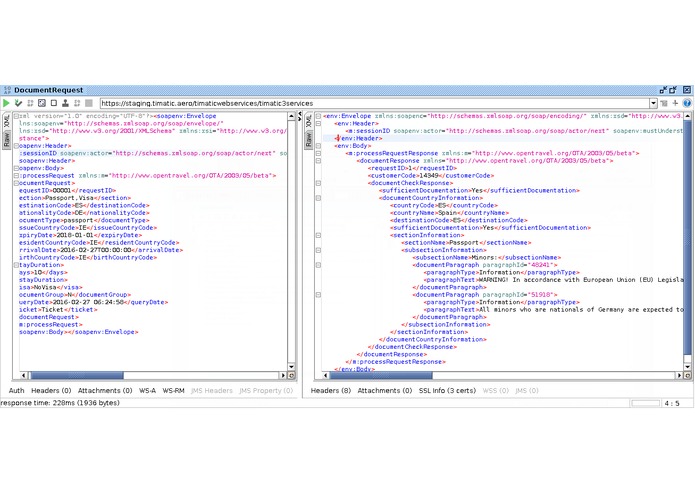
Task: Click the grey cancel request stop icon
Action: (x=89, y=103)
